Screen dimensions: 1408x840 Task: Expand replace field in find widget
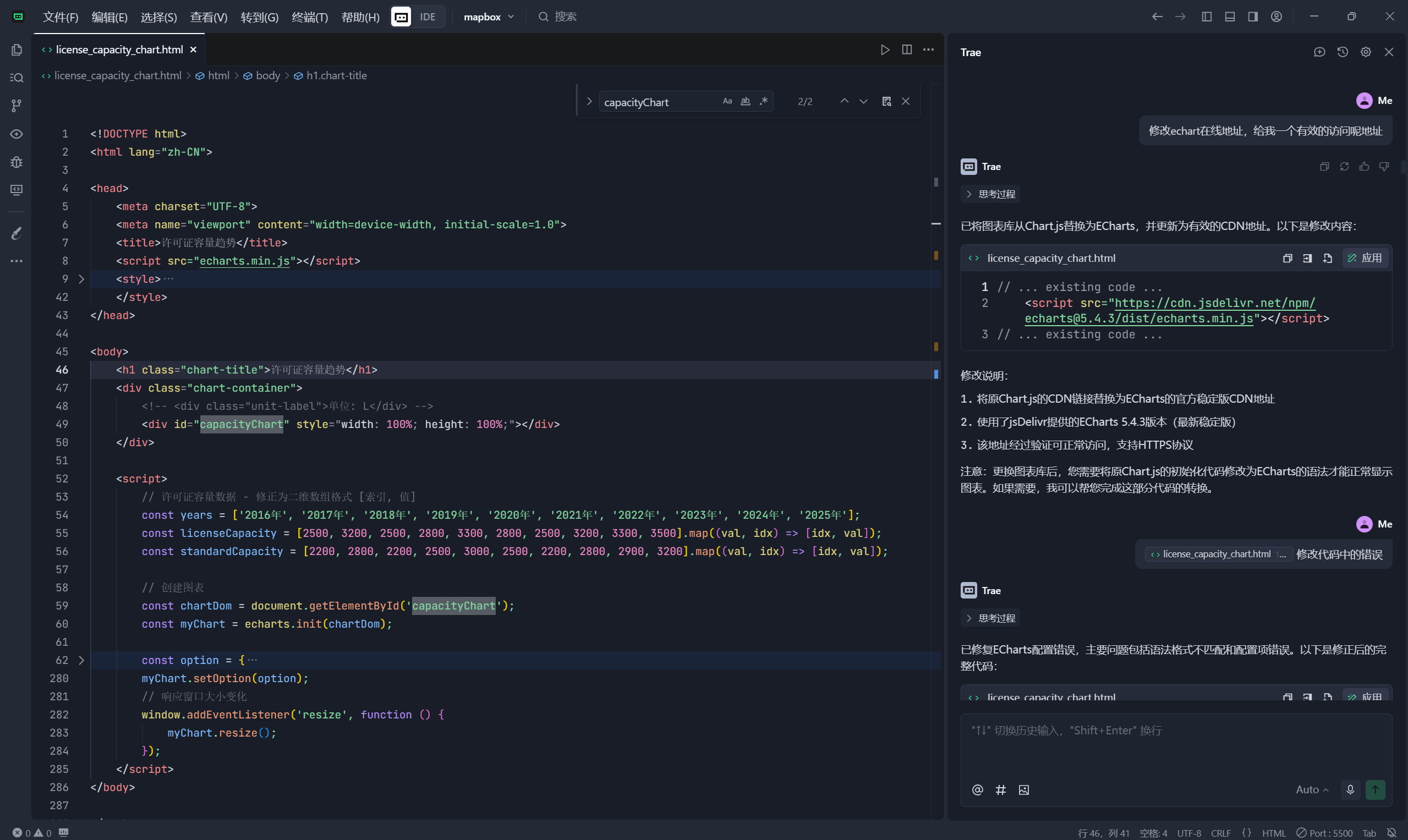pos(589,101)
